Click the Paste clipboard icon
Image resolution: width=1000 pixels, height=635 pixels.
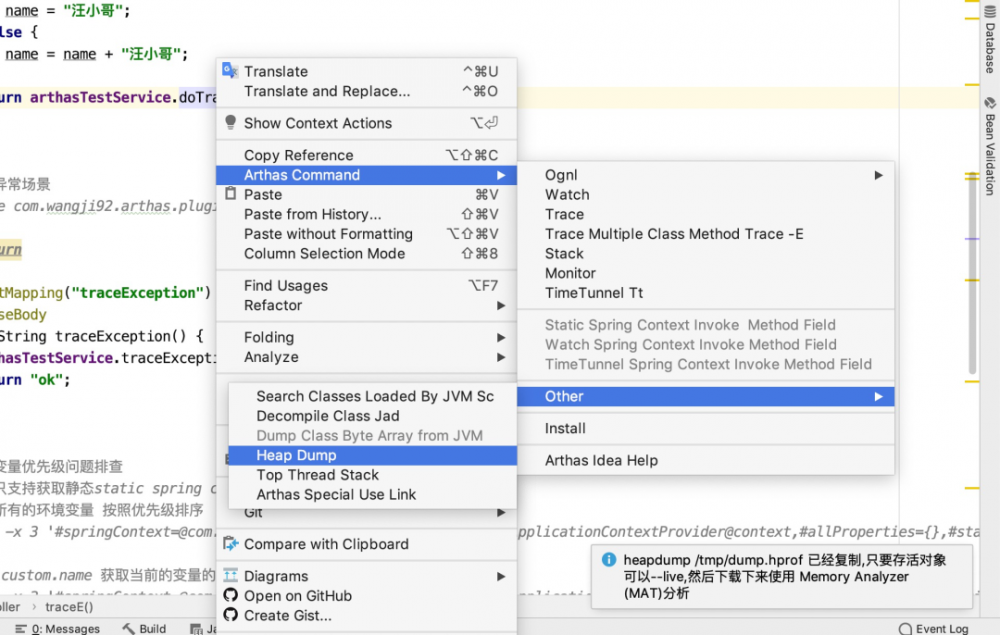[230, 194]
